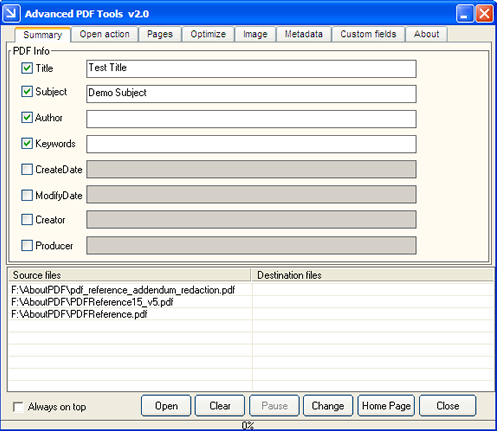Click the Advanced PDF Tools title bar icon
The image size is (497, 431).
pyautogui.click(x=11, y=14)
